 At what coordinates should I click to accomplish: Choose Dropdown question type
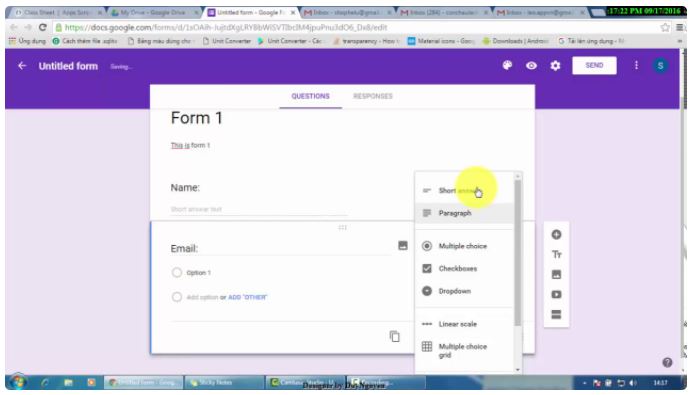pos(464,291)
